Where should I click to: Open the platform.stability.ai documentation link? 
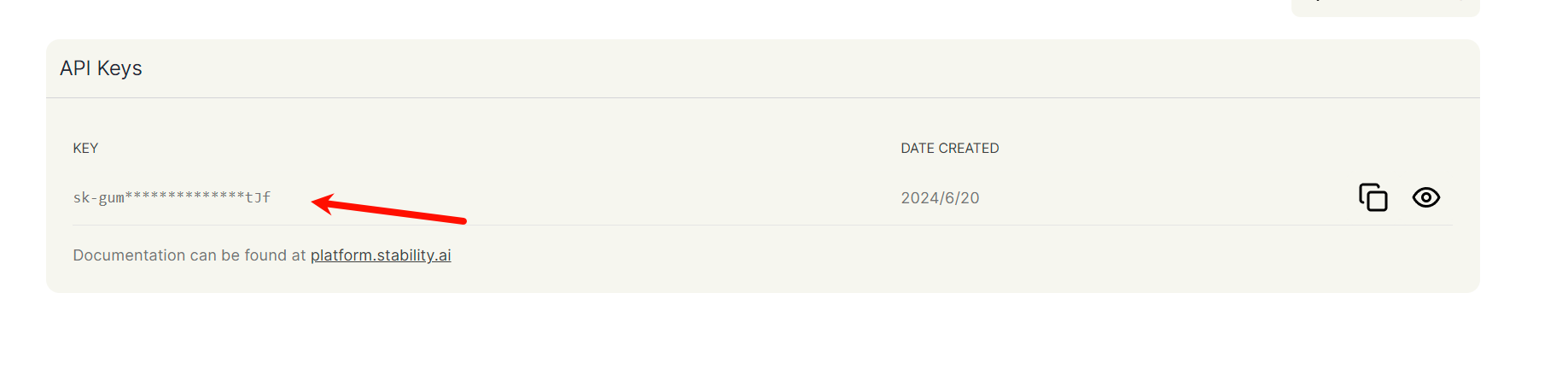pyautogui.click(x=380, y=255)
